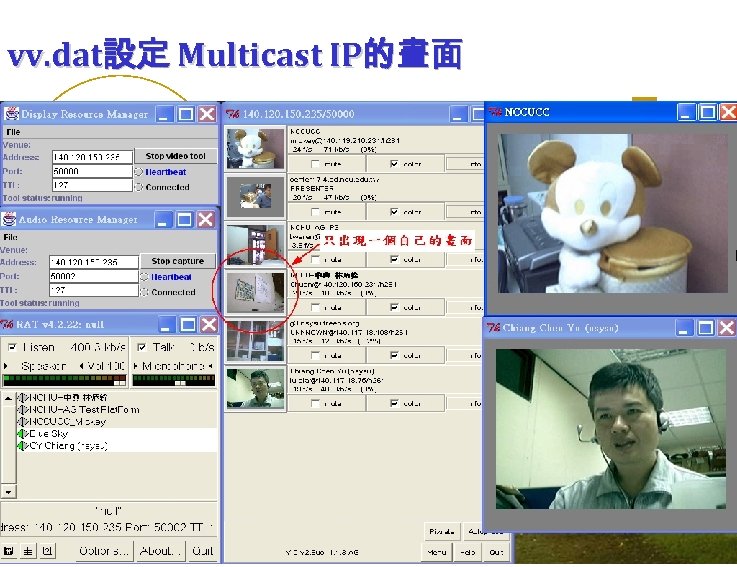The height and width of the screenshot is (567, 737).
Task: Click Help button in VIC window
Action: [468, 552]
